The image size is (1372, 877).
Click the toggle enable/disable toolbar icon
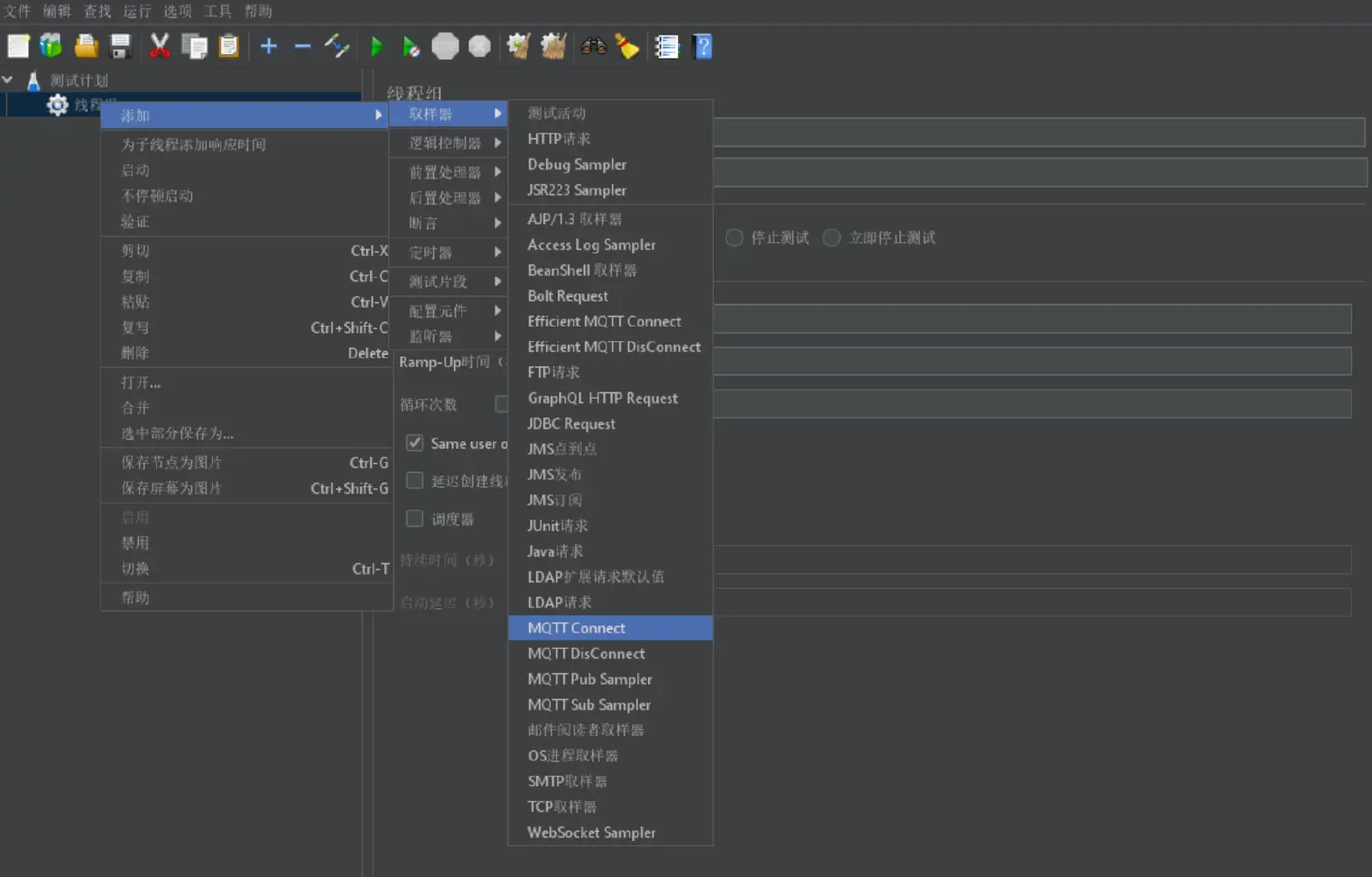point(337,46)
